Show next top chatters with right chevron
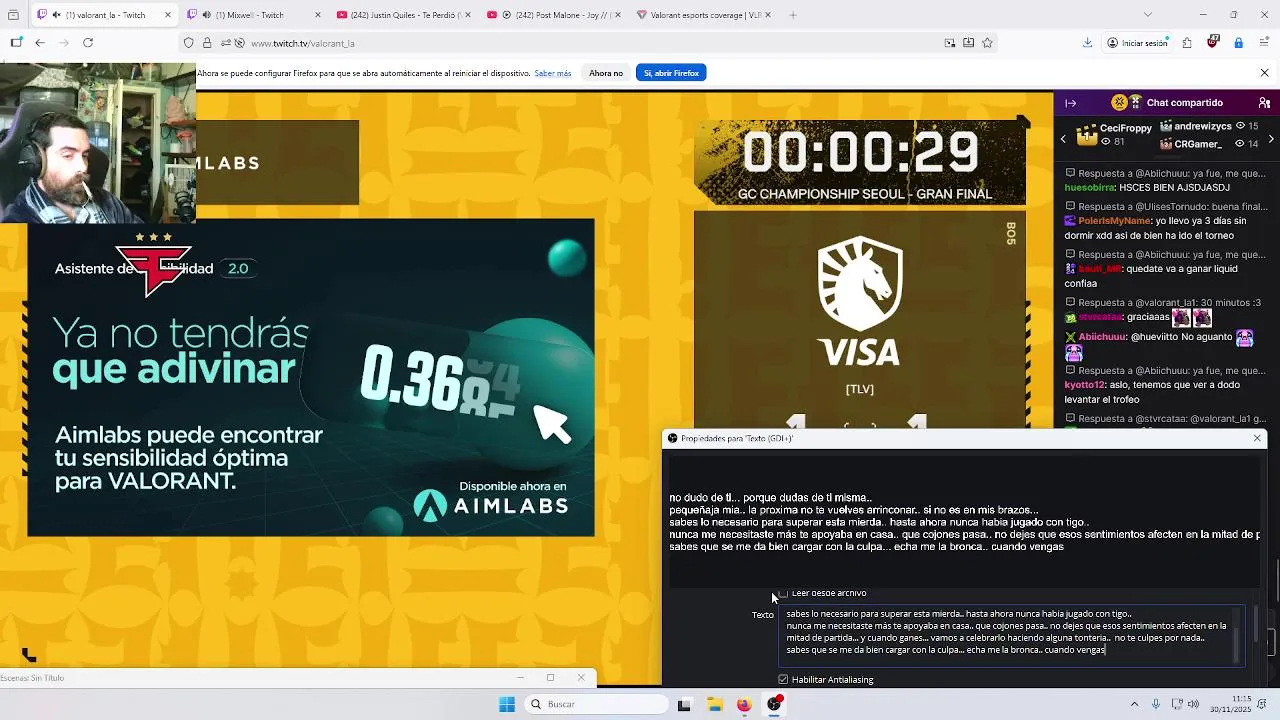 click(x=1271, y=139)
